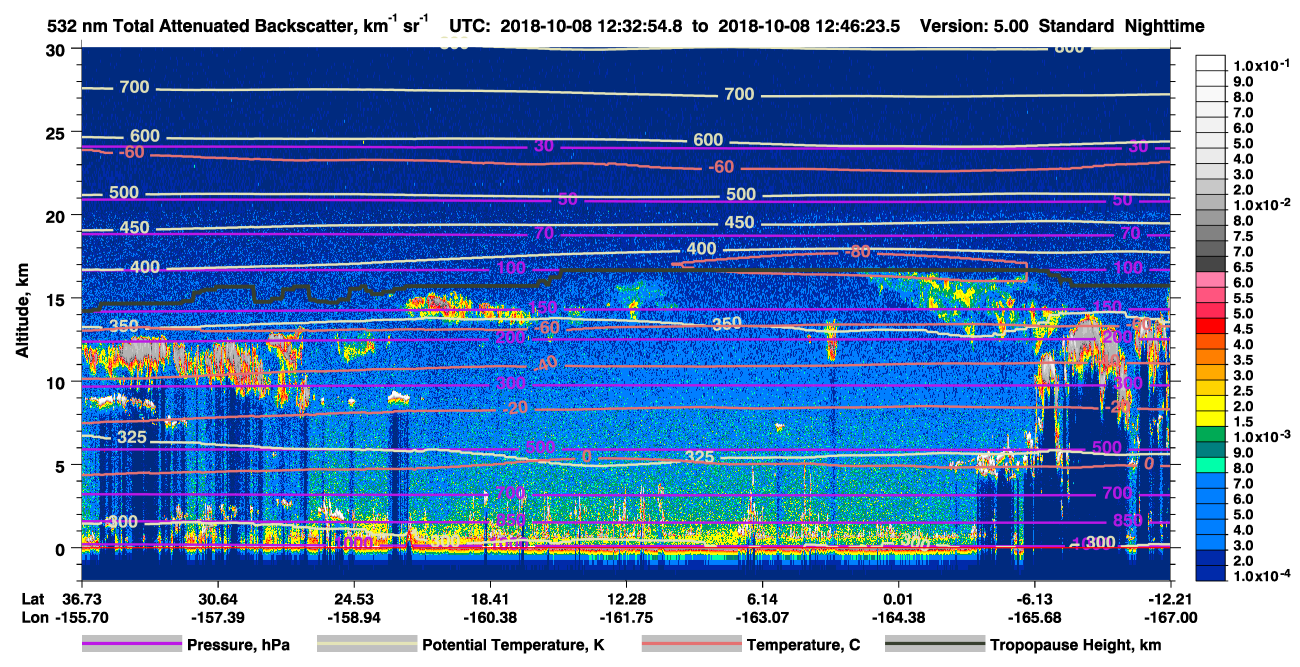This screenshot has width=1300, height=667.
Task: Click the altitude tick label 25
Action: point(57,132)
